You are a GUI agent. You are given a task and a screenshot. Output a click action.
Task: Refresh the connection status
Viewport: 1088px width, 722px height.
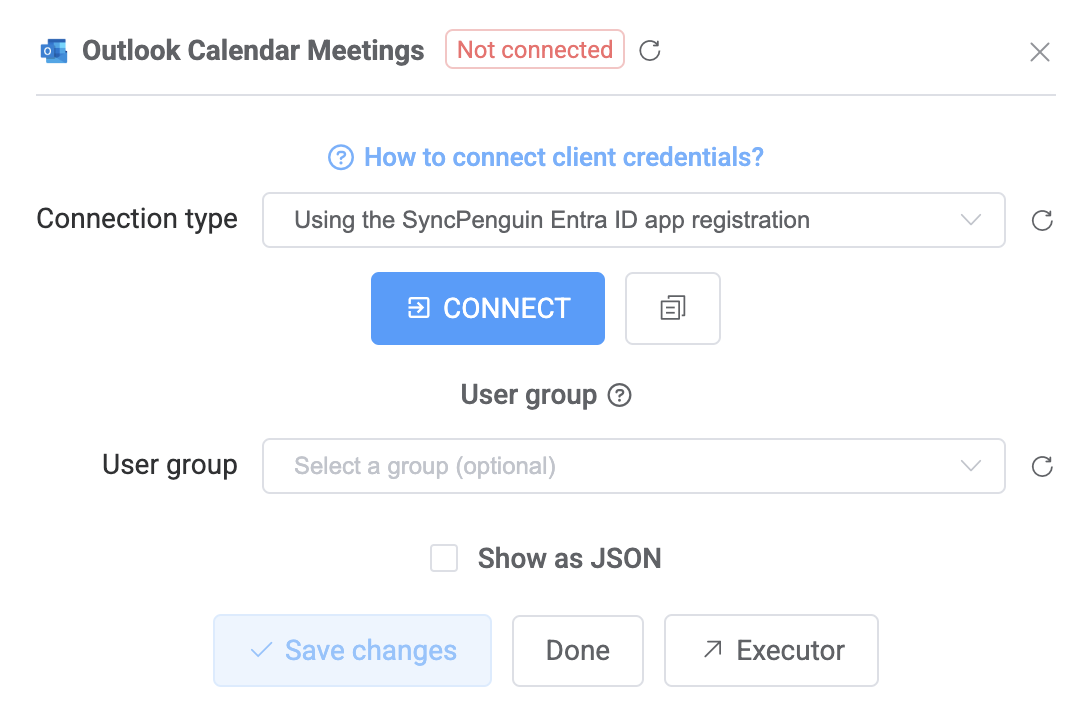649,51
